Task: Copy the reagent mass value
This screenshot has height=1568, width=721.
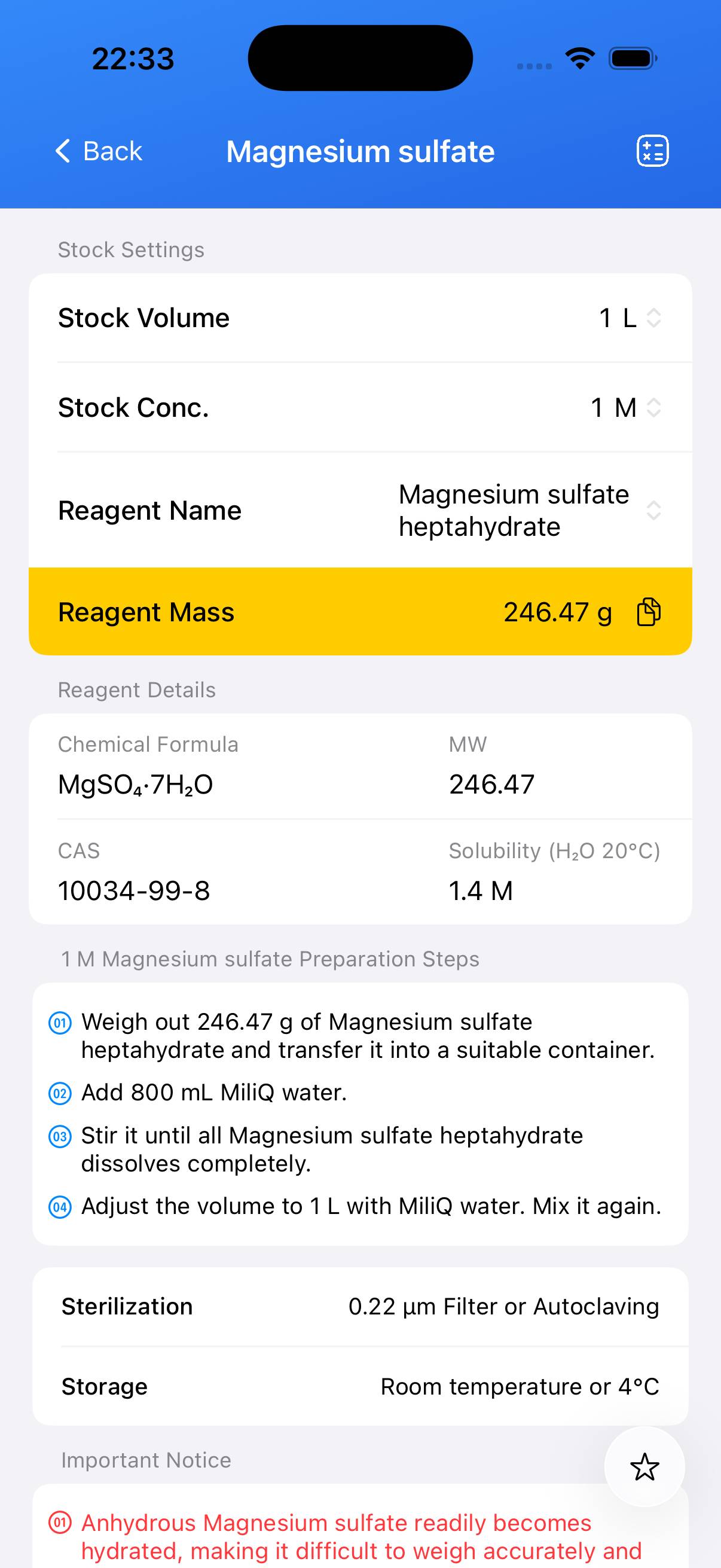Action: click(x=648, y=612)
